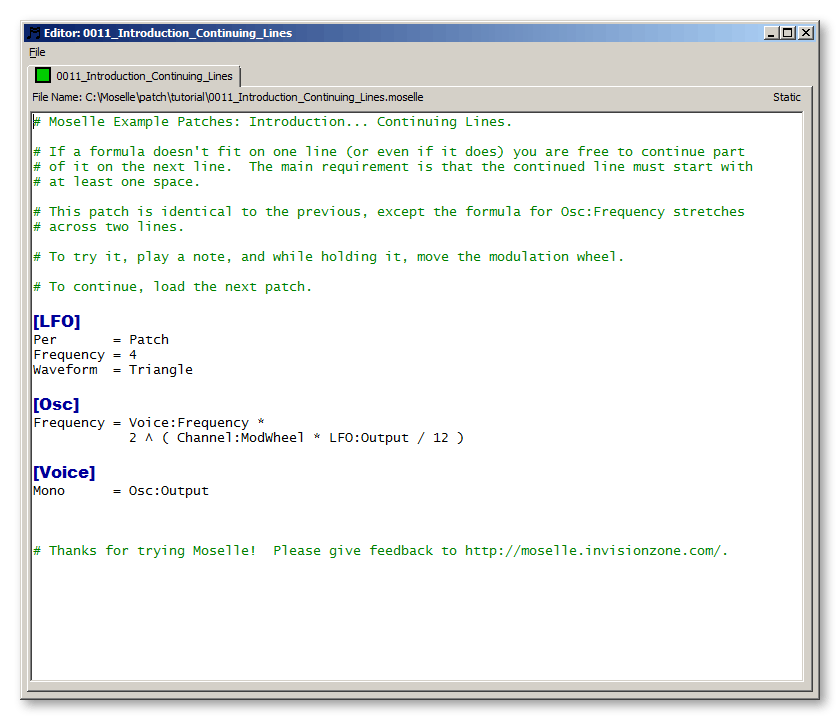Click the Moselle app icon in title bar
This screenshot has height=720, width=840.
[34, 33]
